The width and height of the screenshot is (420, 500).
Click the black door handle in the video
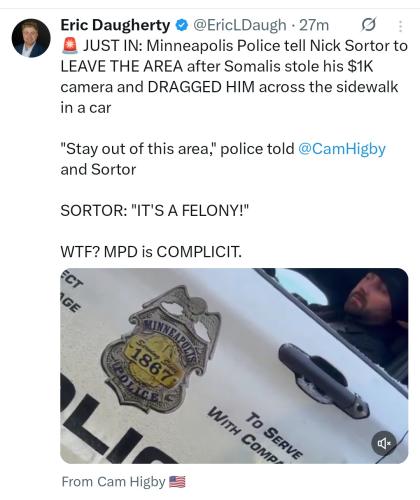[323, 378]
